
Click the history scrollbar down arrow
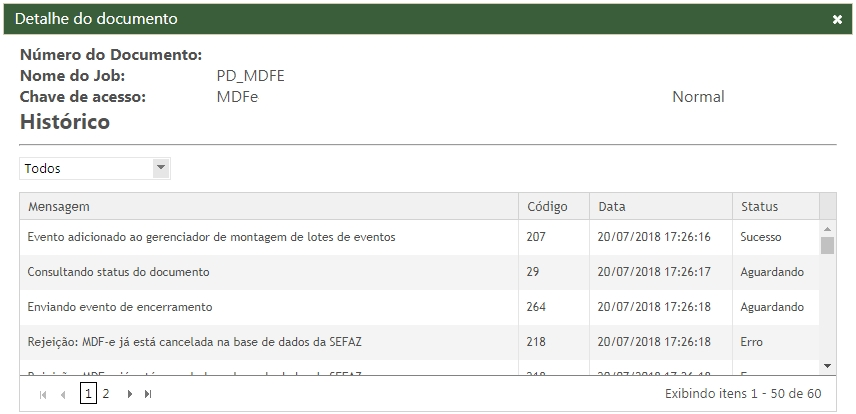pyautogui.click(x=827, y=367)
